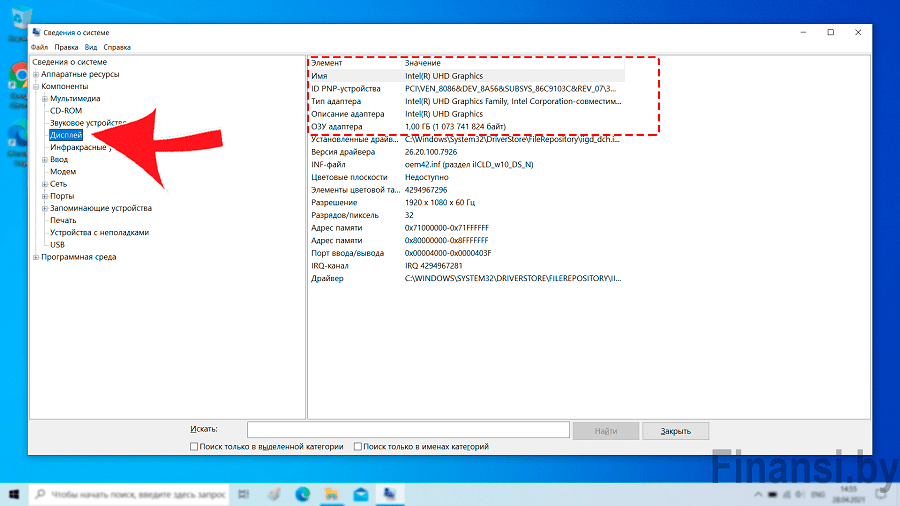Click the Найти button
This screenshot has width=900, height=506.
point(606,431)
